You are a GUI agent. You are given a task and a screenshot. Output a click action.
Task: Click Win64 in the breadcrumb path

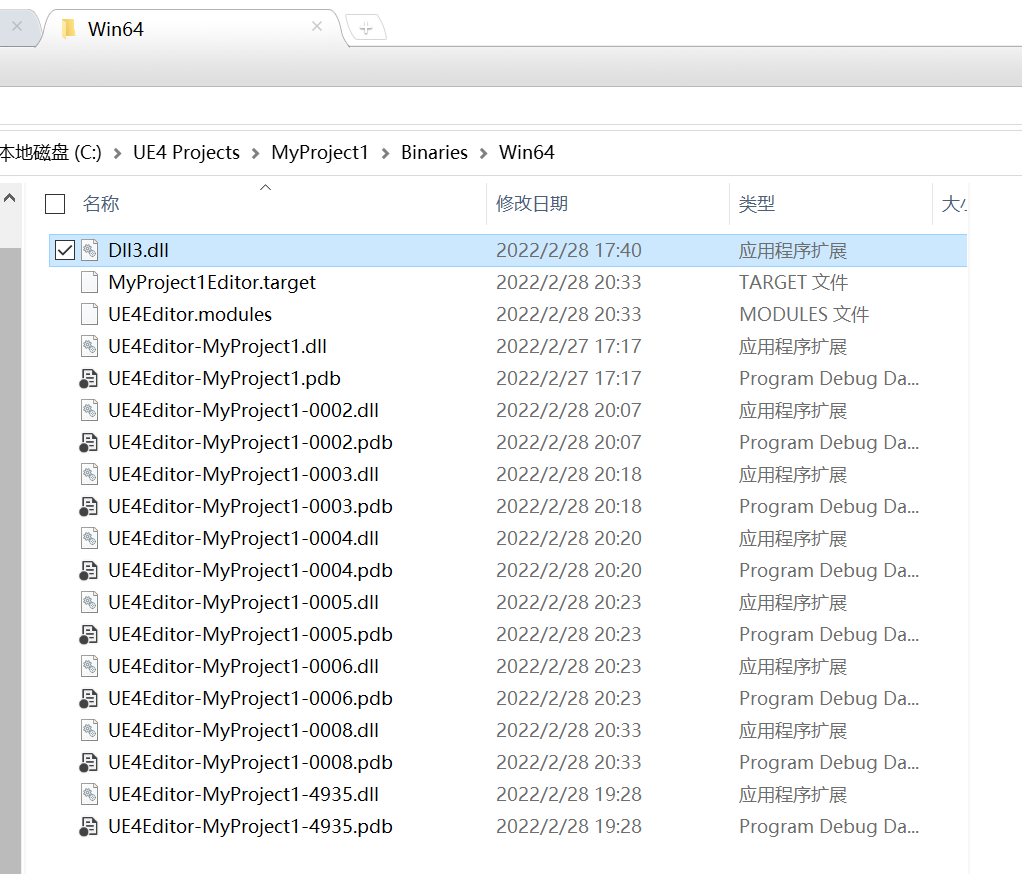pyautogui.click(x=527, y=153)
